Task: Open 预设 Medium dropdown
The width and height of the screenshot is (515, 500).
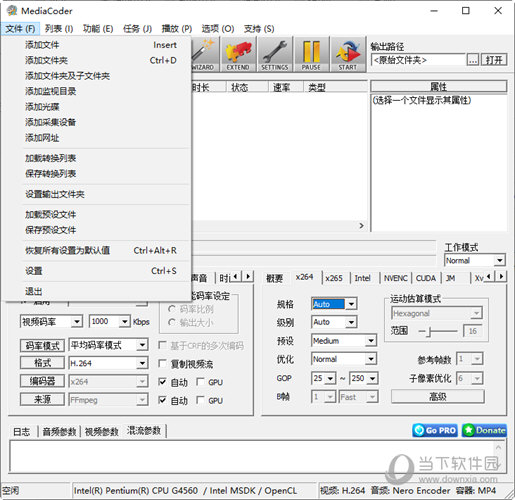Action: [370, 341]
